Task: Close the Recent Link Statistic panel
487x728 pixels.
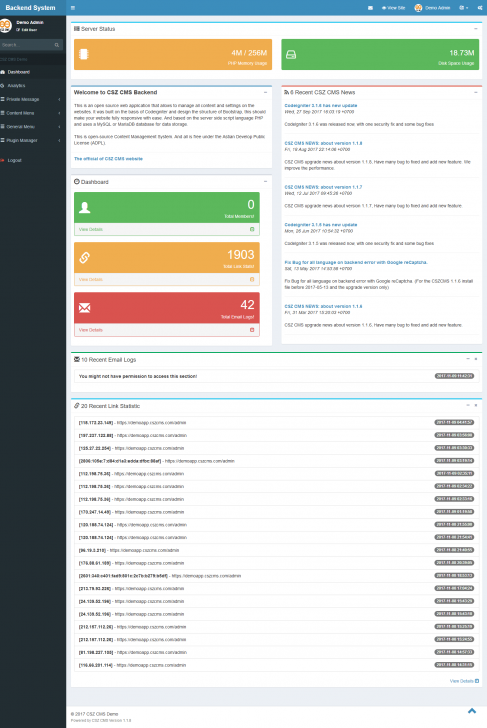Action: (476, 405)
